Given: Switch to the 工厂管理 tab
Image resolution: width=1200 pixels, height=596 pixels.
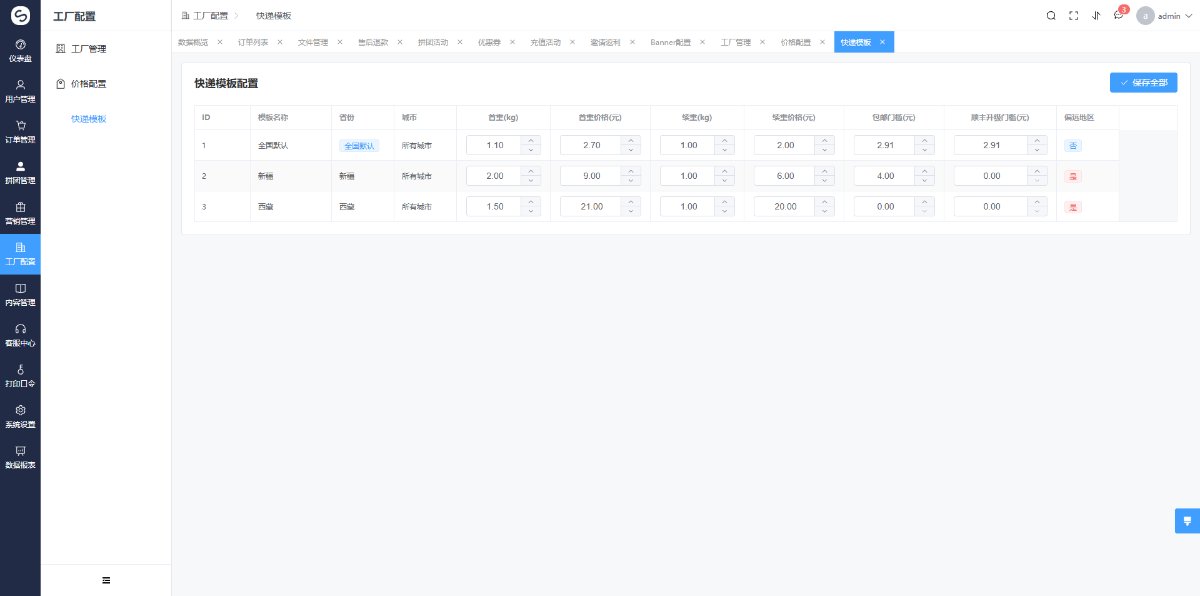Looking at the screenshot, I should point(736,42).
